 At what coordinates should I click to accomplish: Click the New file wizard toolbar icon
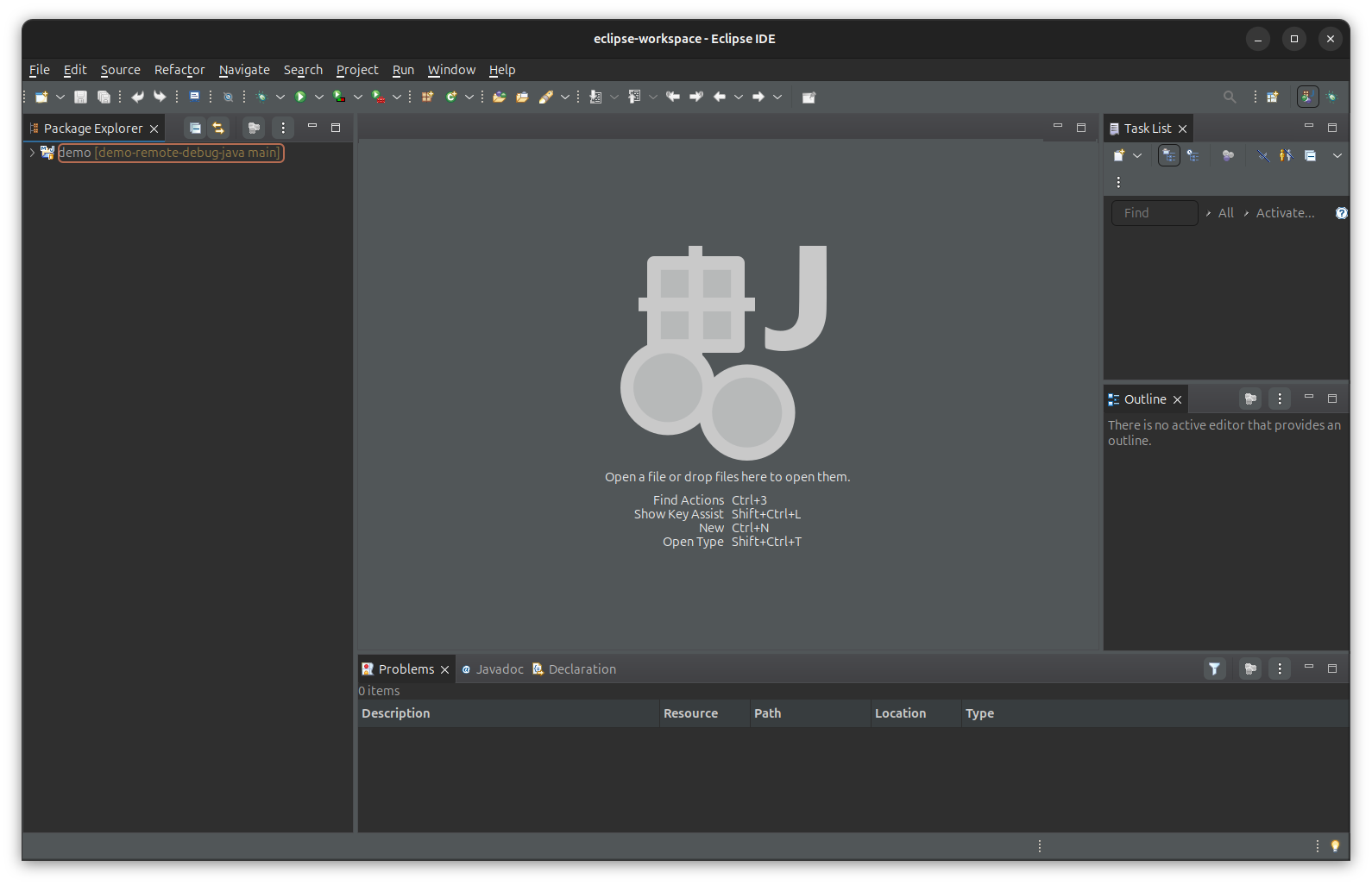(x=41, y=97)
